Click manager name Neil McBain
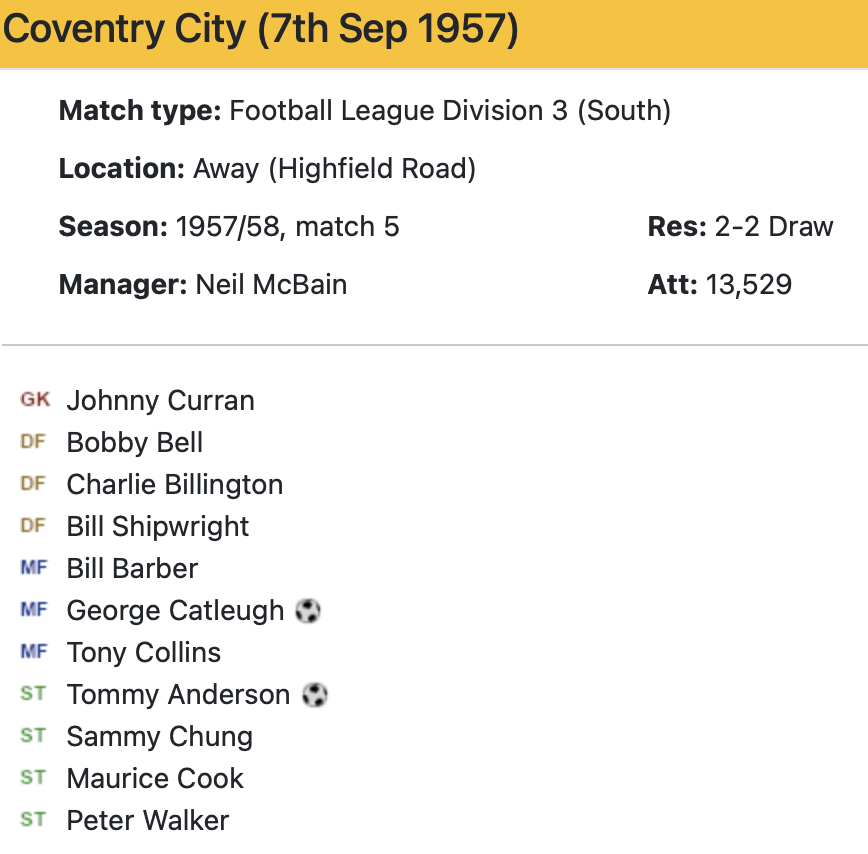This screenshot has width=868, height=854. (x=271, y=285)
